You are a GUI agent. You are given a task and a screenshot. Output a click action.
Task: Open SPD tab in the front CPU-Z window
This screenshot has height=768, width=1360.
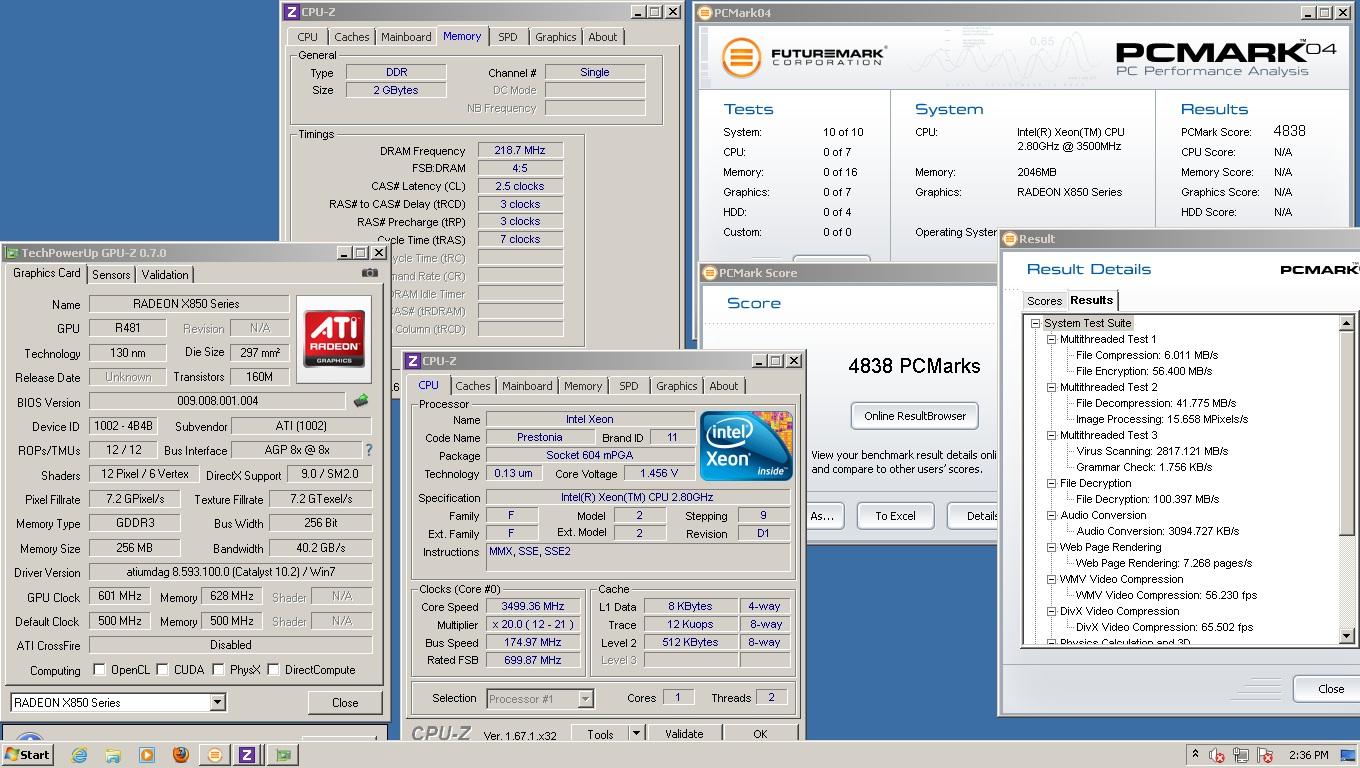[628, 386]
